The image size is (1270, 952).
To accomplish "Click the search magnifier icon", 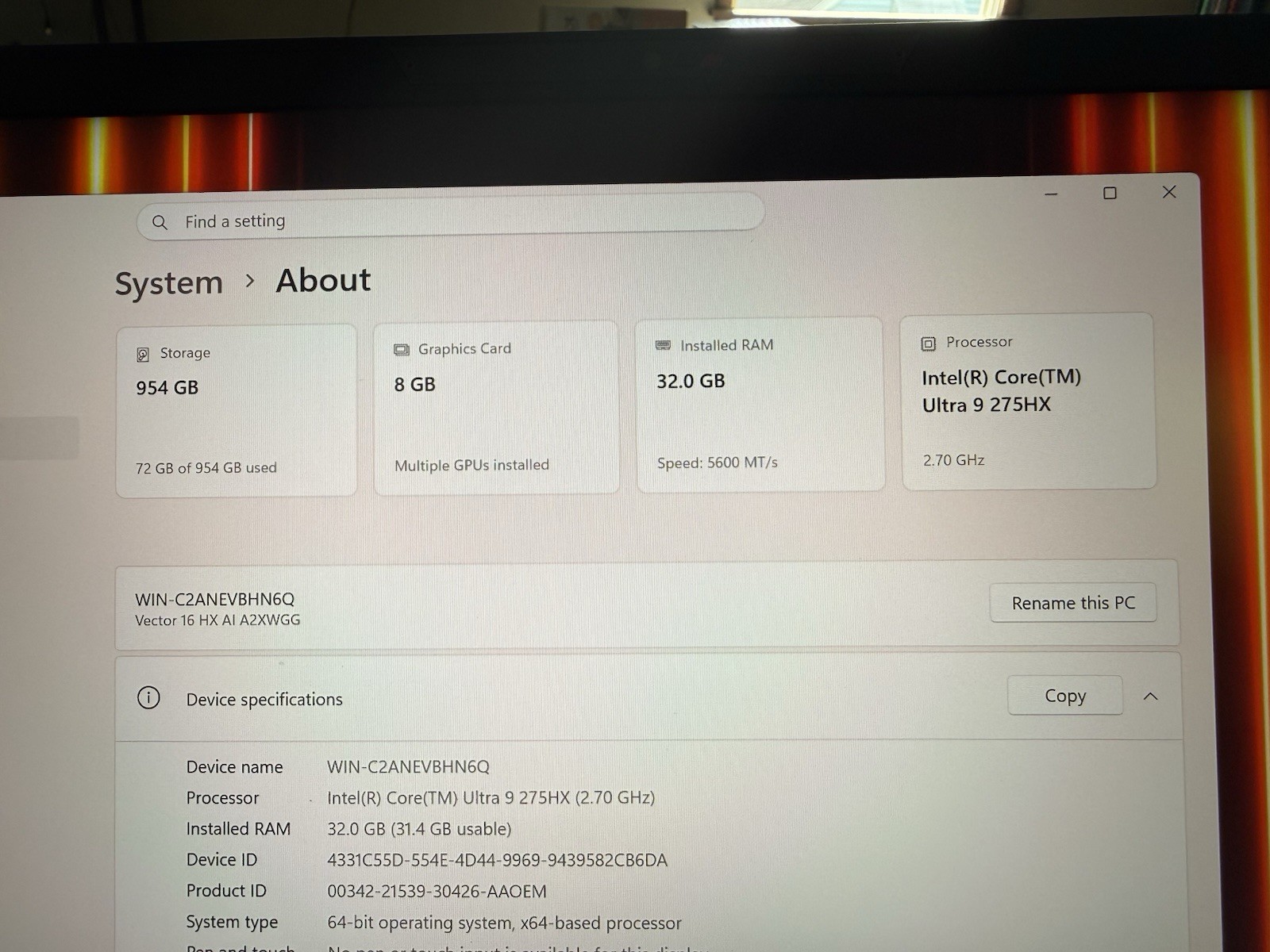I will (x=160, y=223).
